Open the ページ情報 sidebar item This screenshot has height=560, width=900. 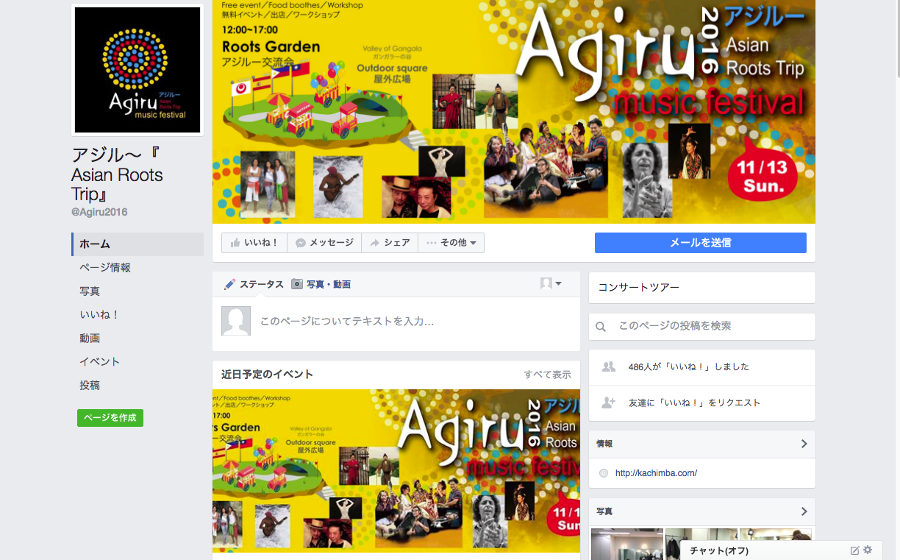click(105, 267)
